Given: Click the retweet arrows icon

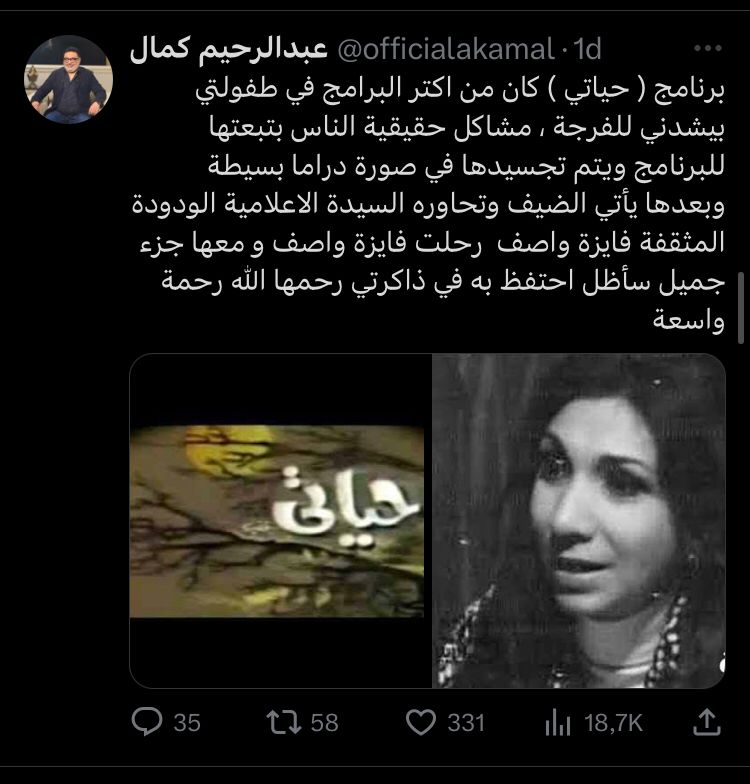Looking at the screenshot, I should tap(283, 722).
